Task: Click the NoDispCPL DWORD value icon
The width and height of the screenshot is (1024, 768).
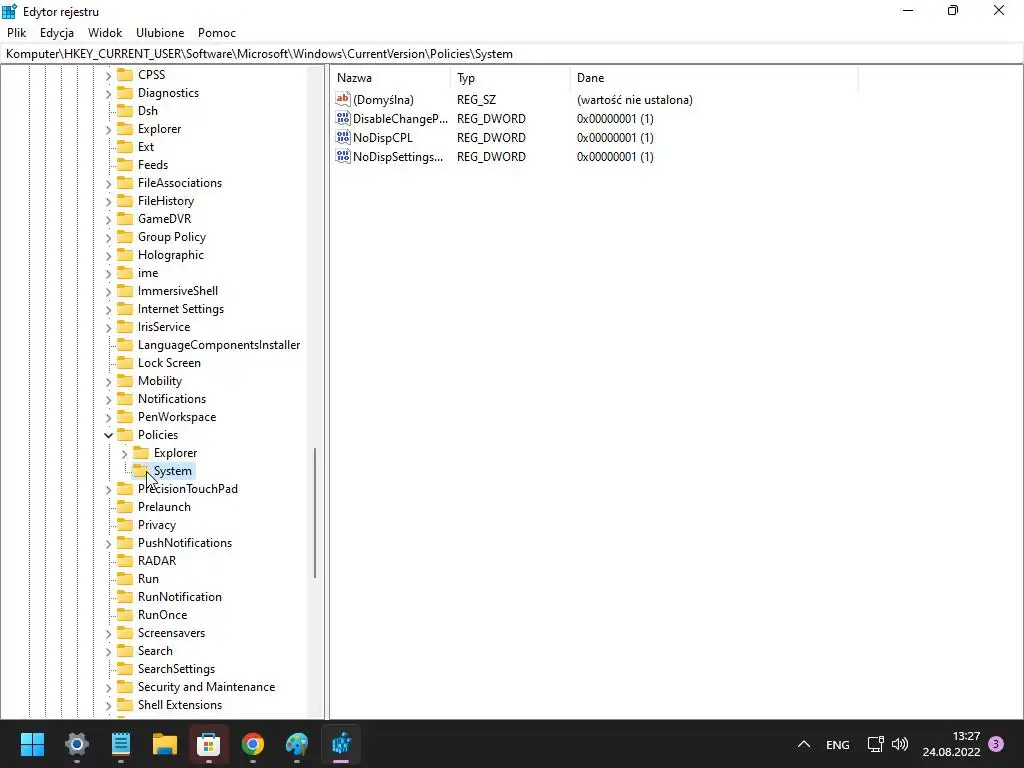Action: [x=343, y=137]
